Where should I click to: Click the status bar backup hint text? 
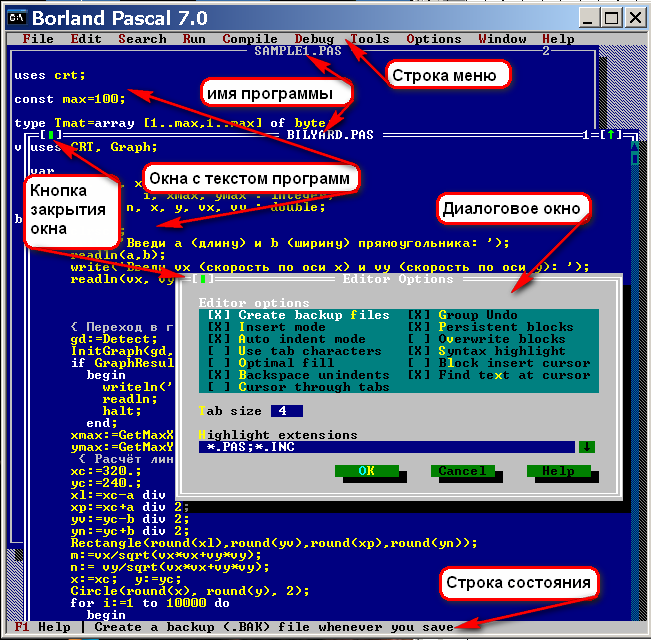[274, 627]
